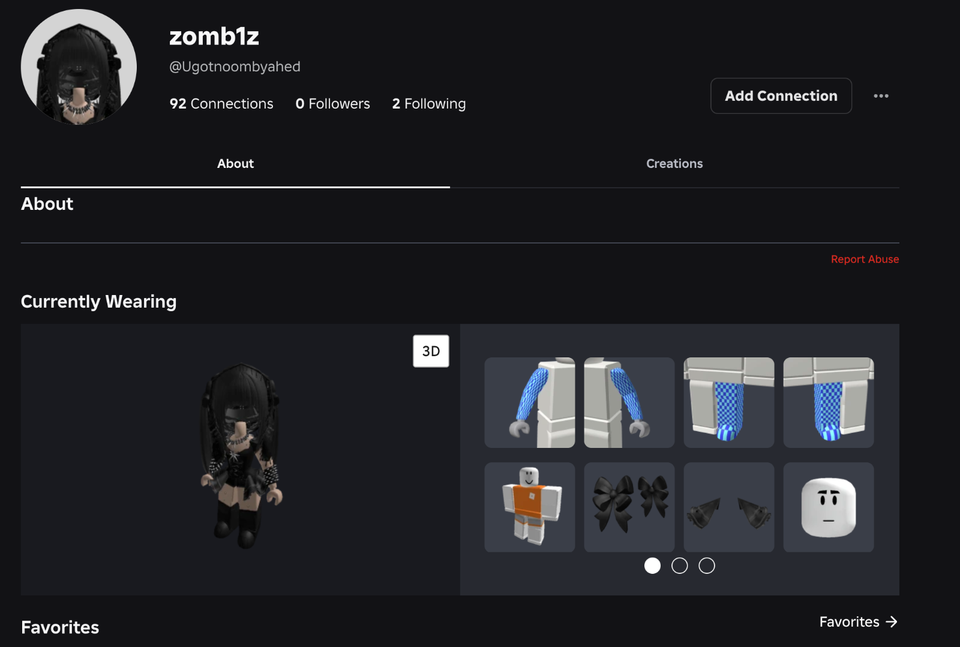
Task: Select the black bows hair accessory
Action: (628, 507)
